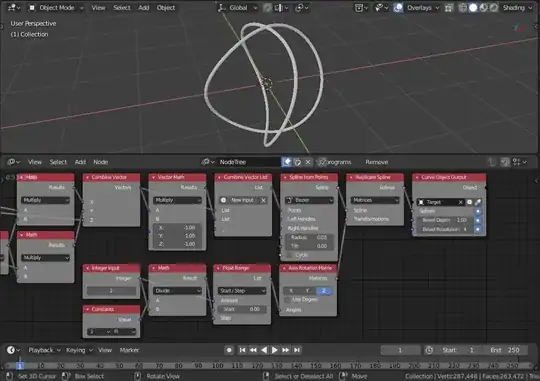Toggle the Bevel Depth blue button
The height and width of the screenshot is (381, 540).
[x=478, y=220]
